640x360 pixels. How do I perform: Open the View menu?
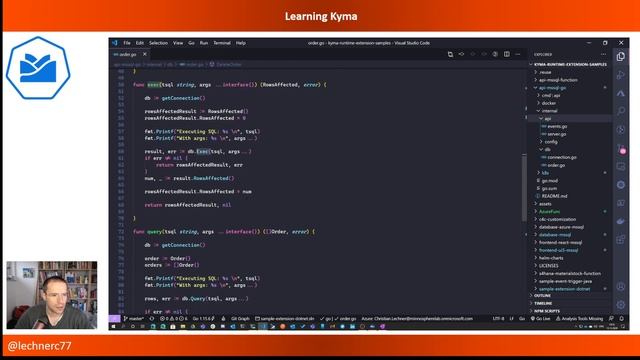tap(178, 43)
